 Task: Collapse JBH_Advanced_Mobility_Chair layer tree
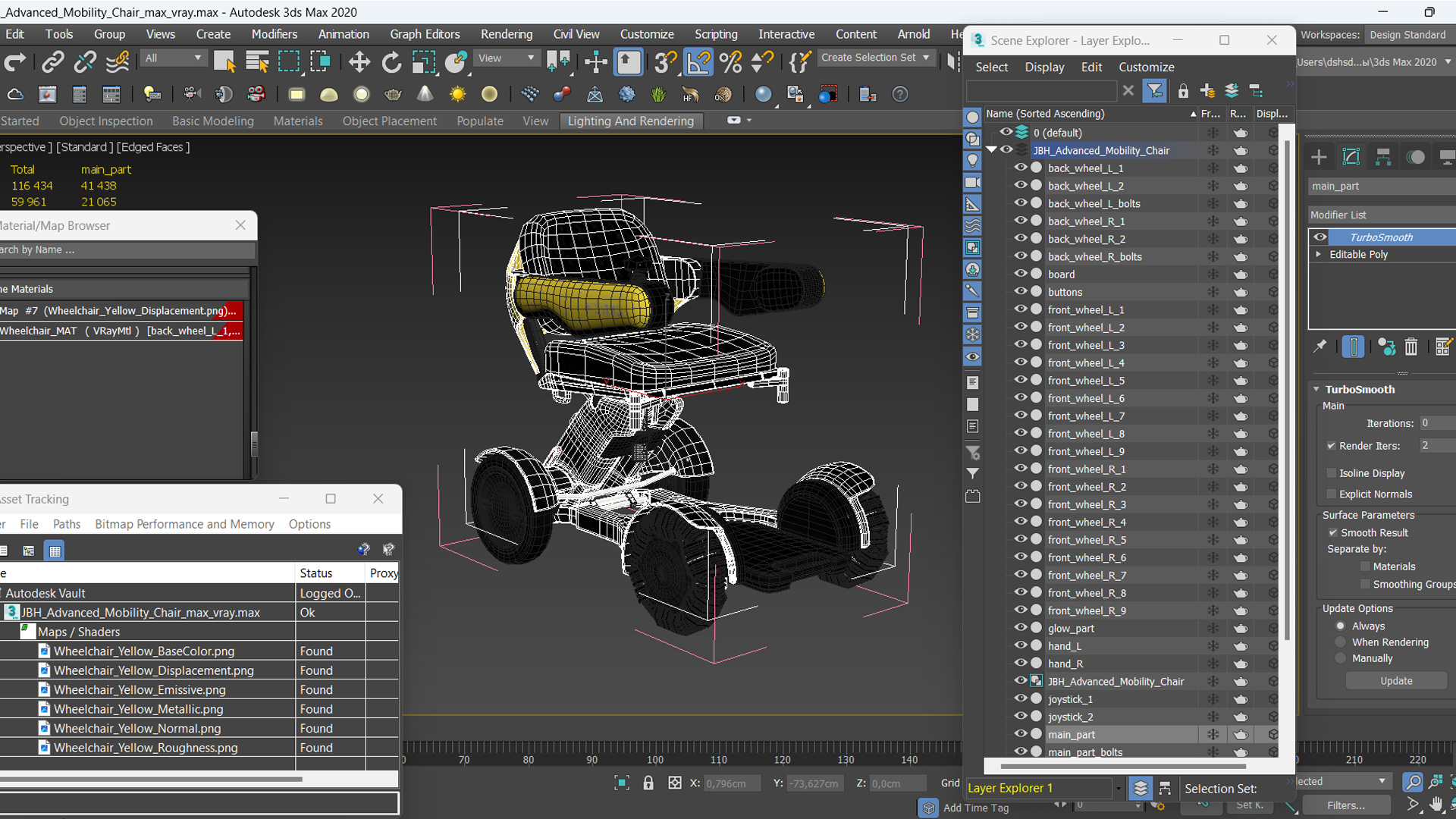coord(991,149)
